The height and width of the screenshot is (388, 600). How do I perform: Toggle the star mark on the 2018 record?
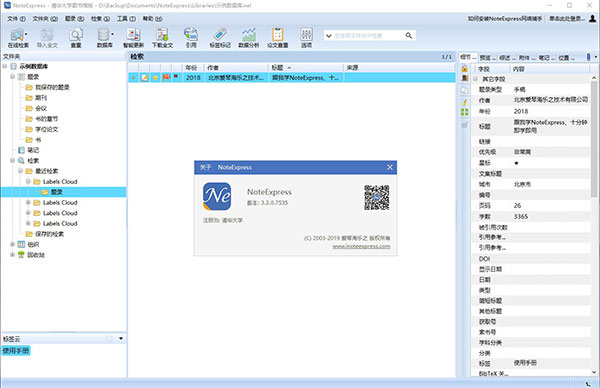pos(155,78)
